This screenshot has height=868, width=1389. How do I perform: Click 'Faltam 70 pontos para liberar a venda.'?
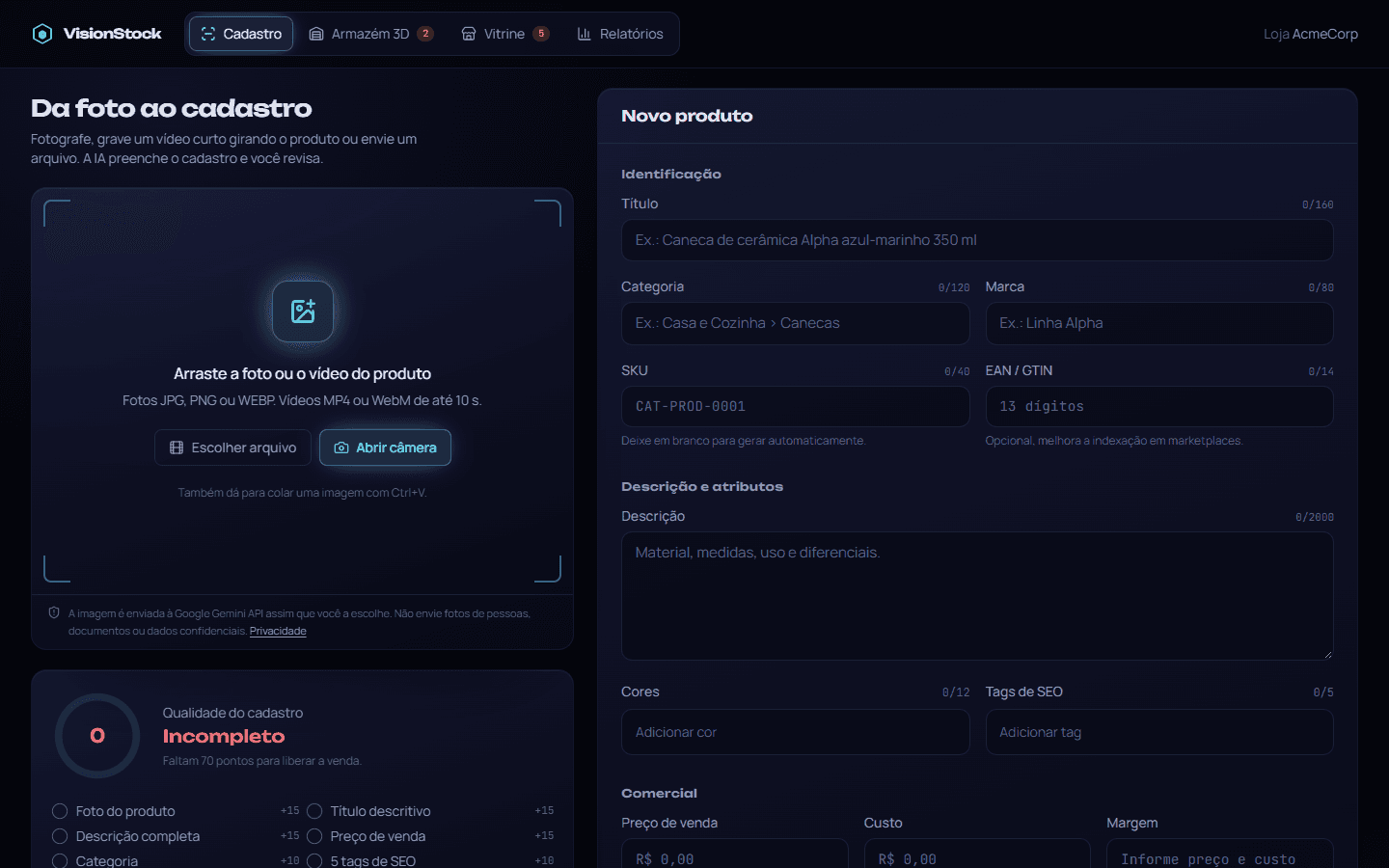pyautogui.click(x=262, y=761)
